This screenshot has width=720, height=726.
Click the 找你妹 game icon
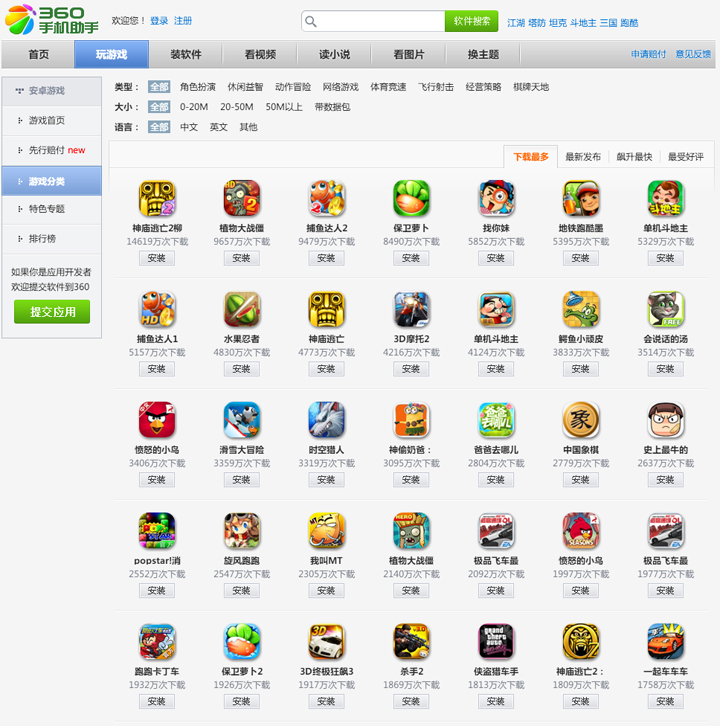(x=496, y=199)
